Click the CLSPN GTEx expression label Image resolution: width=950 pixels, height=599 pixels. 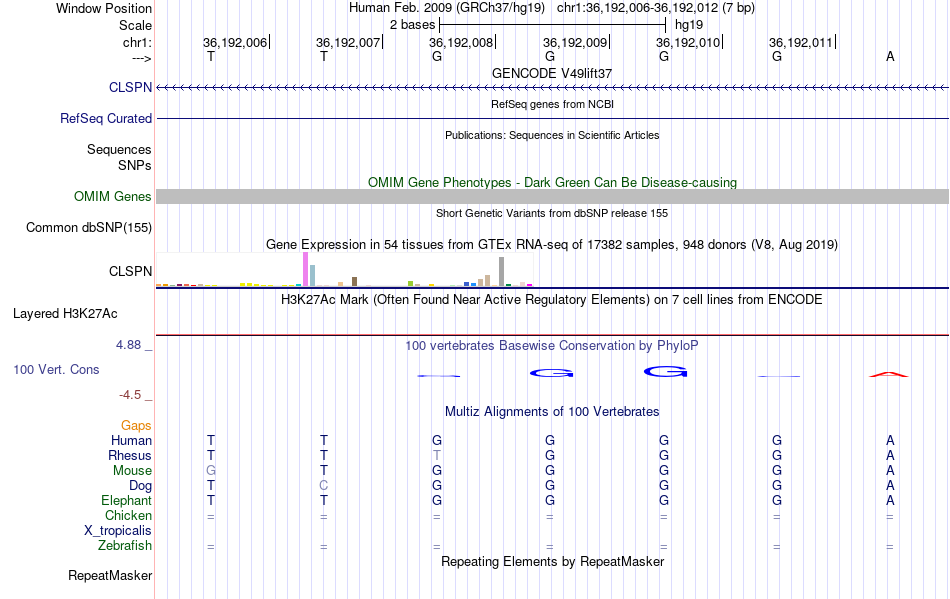point(130,271)
